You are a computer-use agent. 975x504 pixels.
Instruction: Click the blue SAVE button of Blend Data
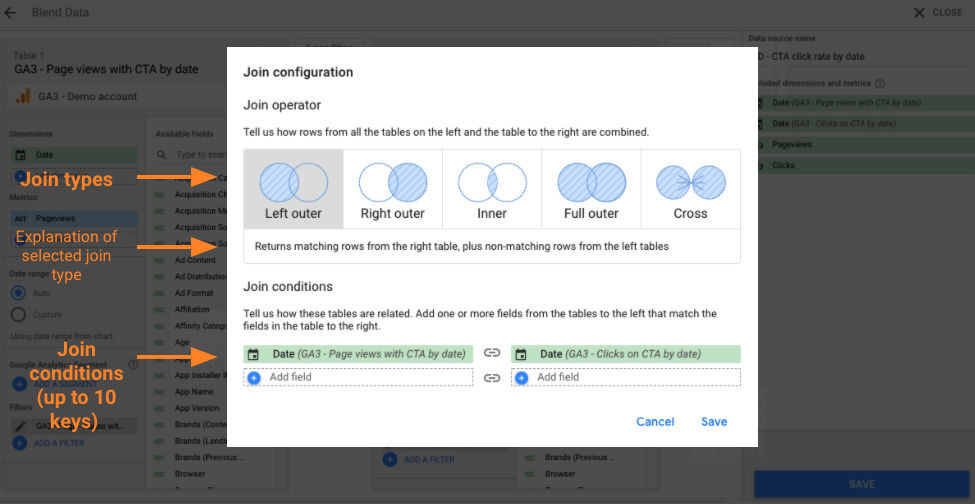coord(862,484)
